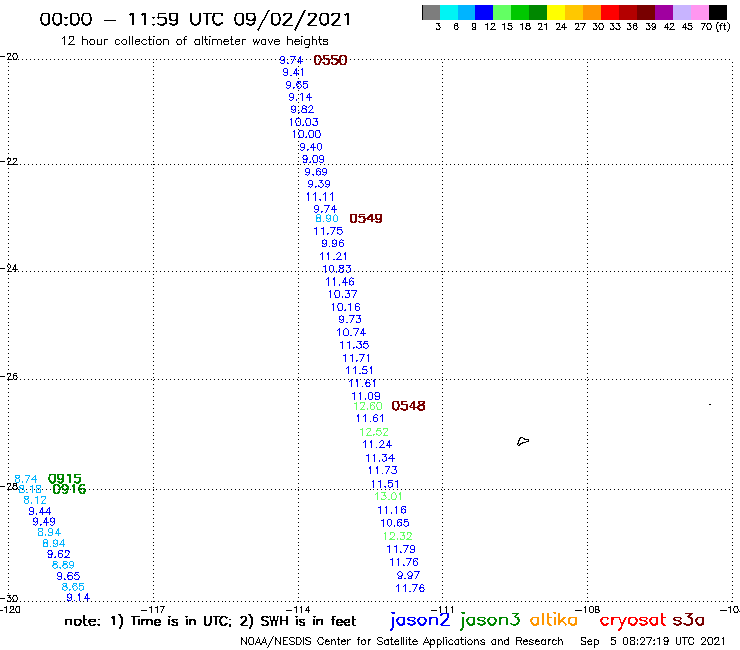The height and width of the screenshot is (650, 740).
Task: Click the wave height value 11.46
Action: pos(340,282)
